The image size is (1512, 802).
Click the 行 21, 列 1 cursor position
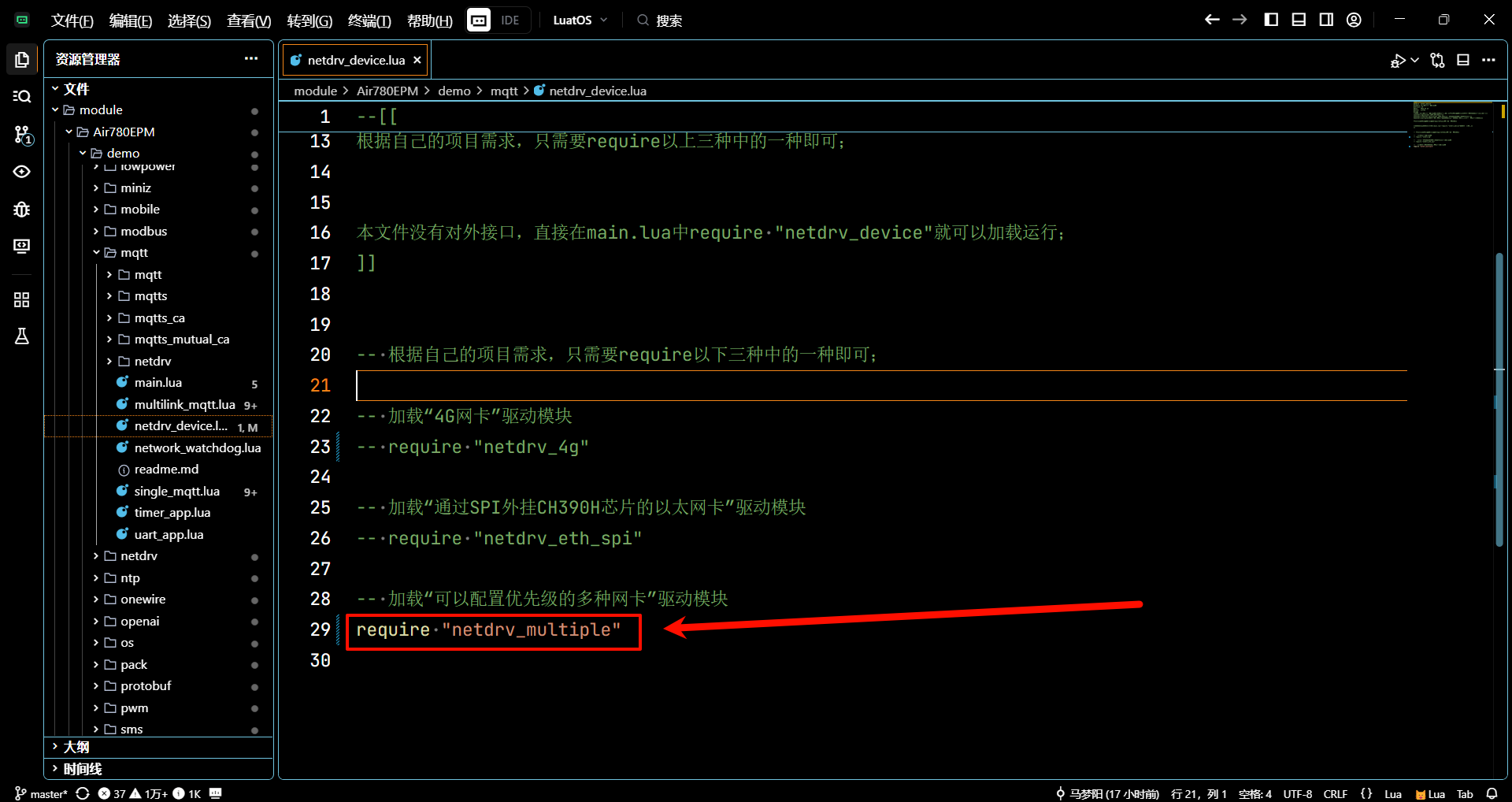tap(1199, 793)
